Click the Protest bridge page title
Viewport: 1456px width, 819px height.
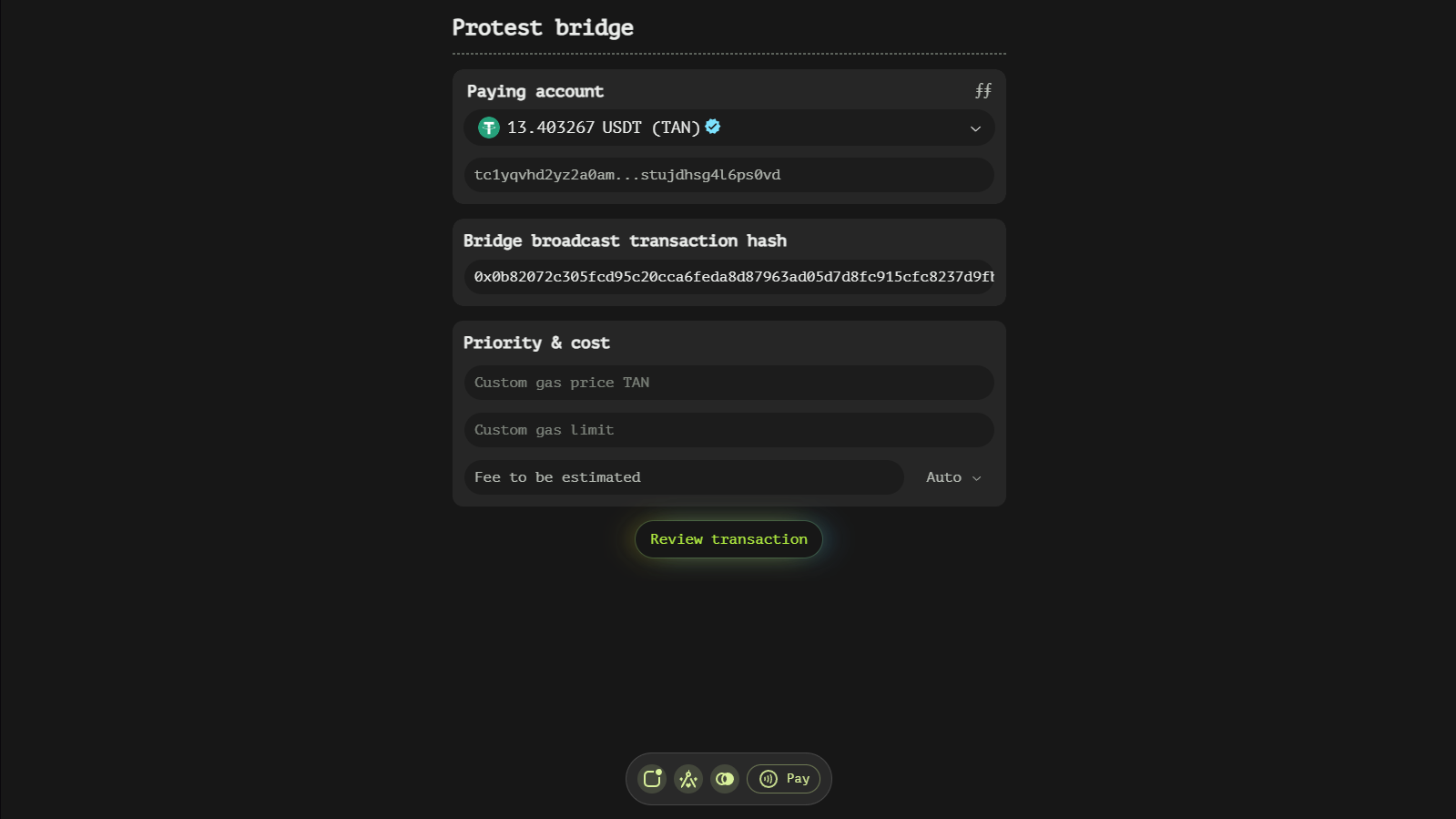click(543, 27)
